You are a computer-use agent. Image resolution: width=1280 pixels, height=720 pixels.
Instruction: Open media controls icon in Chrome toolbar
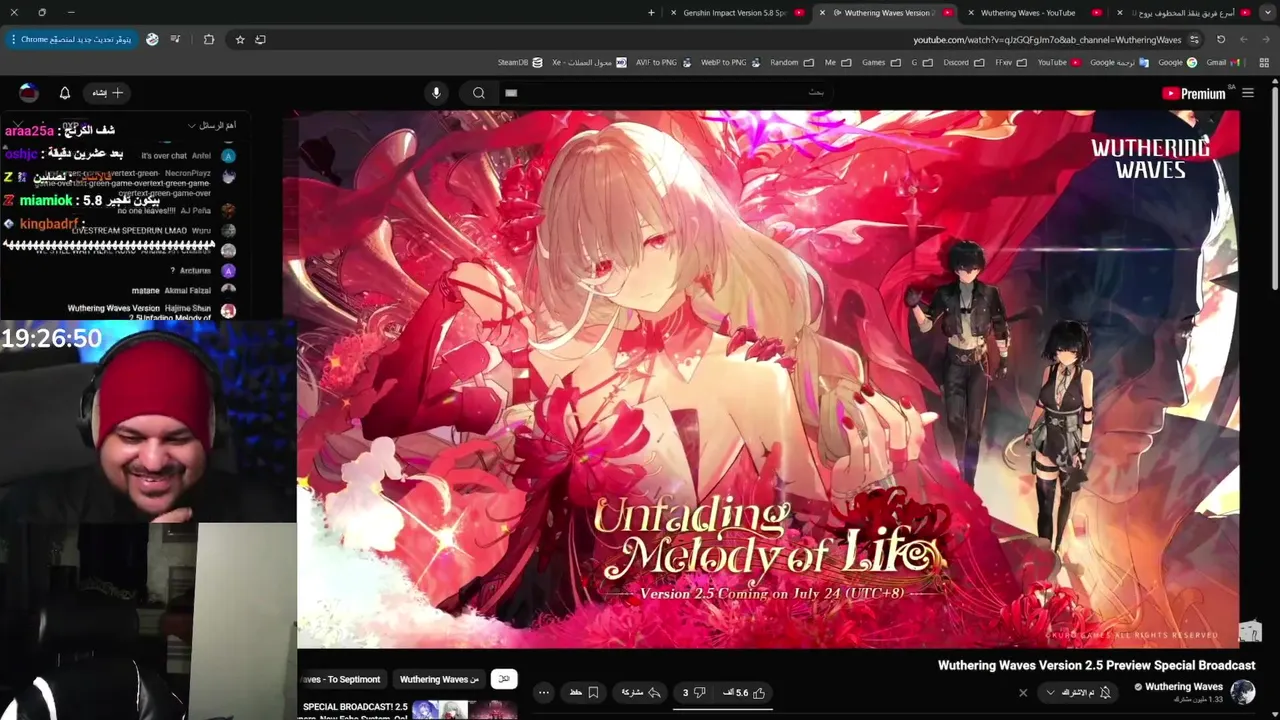point(176,40)
